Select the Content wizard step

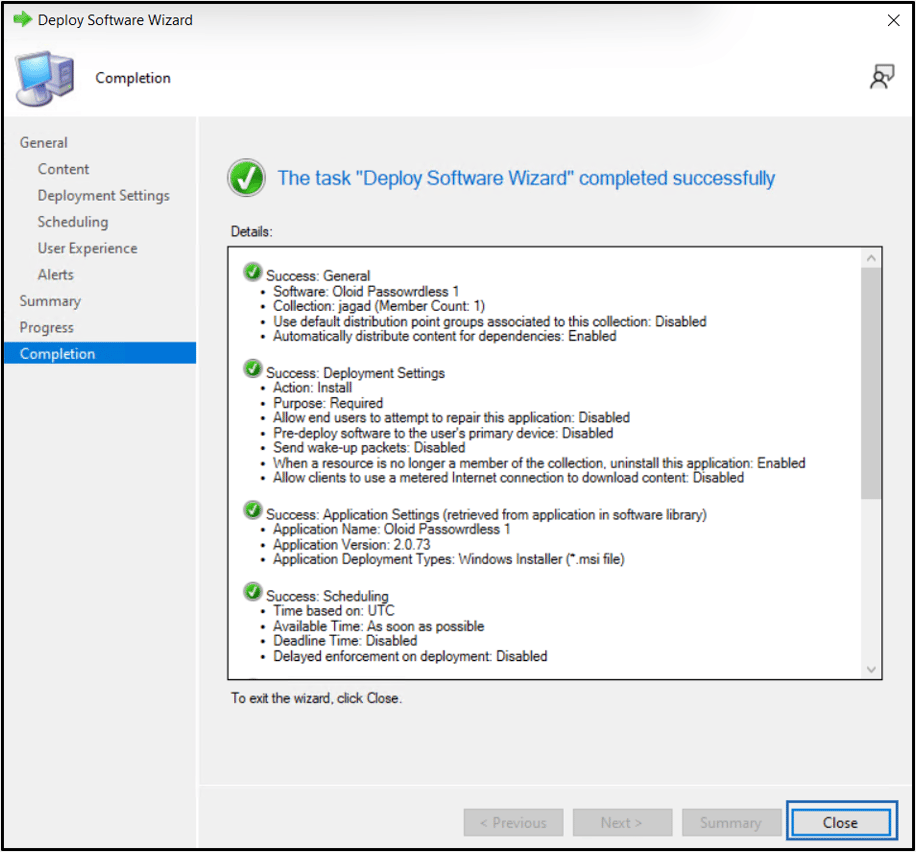[63, 169]
